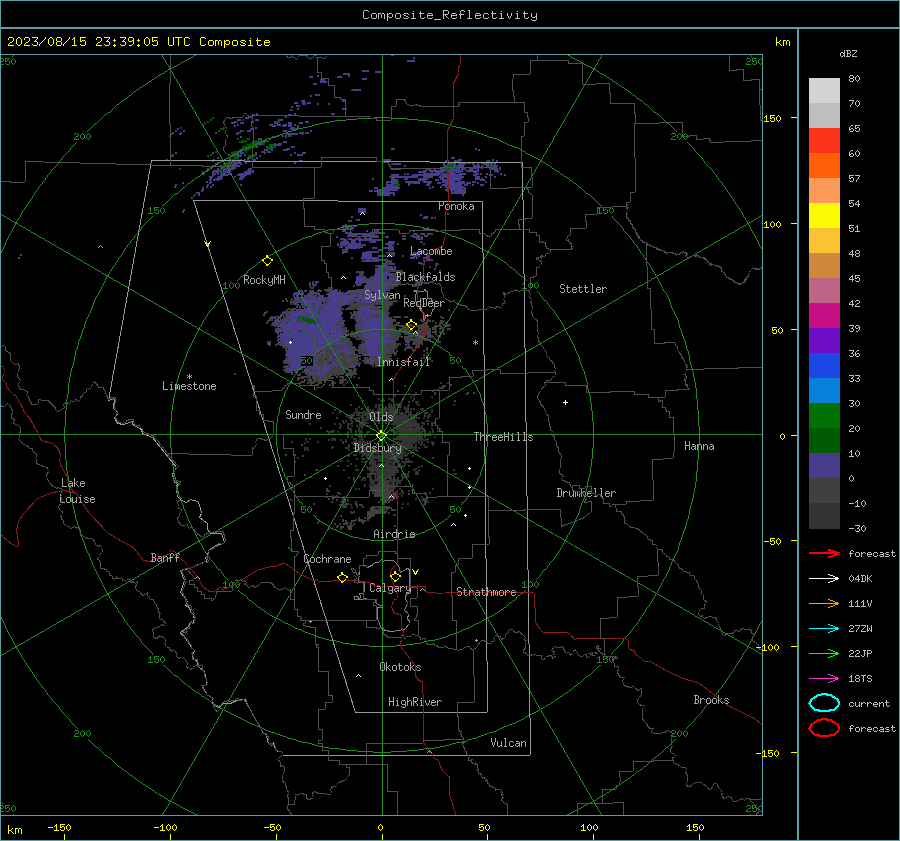This screenshot has height=841, width=900.
Task: Click the yellow diamond marker below Cochrane
Action: click(342, 577)
